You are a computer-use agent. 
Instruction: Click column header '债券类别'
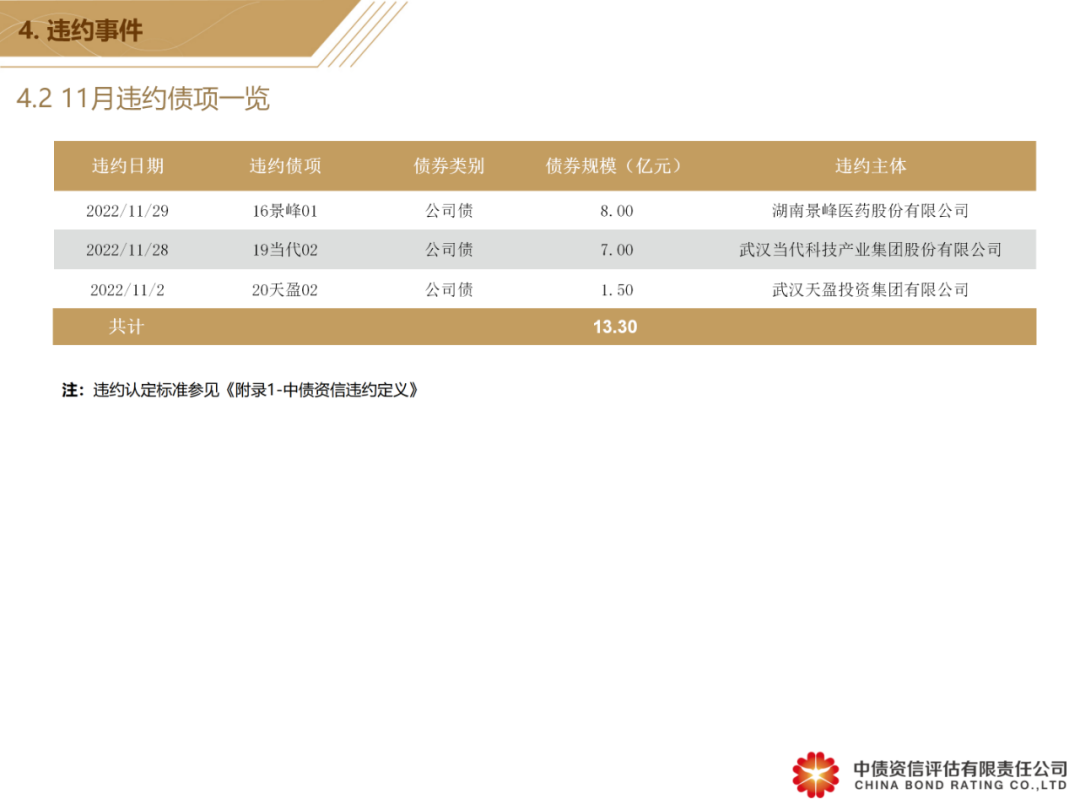pyautogui.click(x=449, y=166)
